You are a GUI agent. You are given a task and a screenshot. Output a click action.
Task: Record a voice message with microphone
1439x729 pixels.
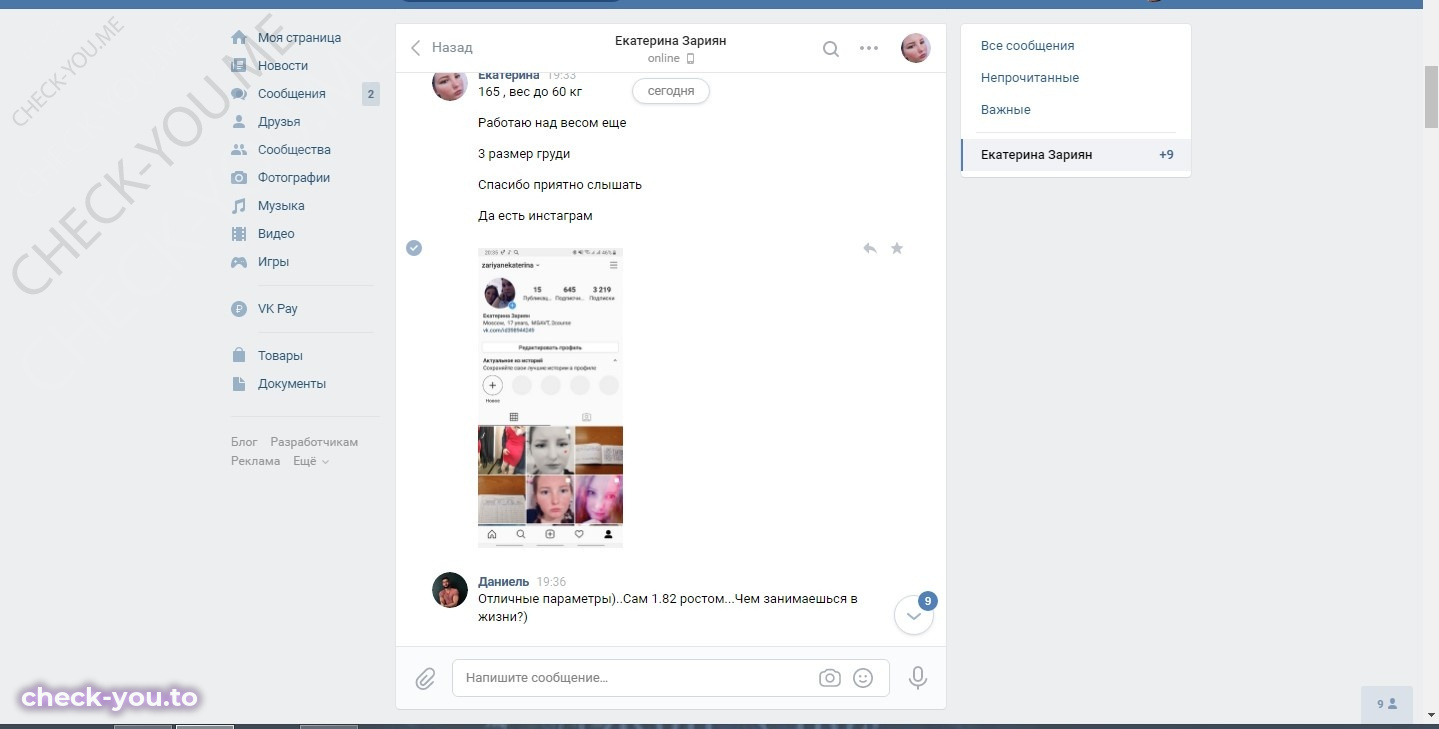(x=918, y=678)
